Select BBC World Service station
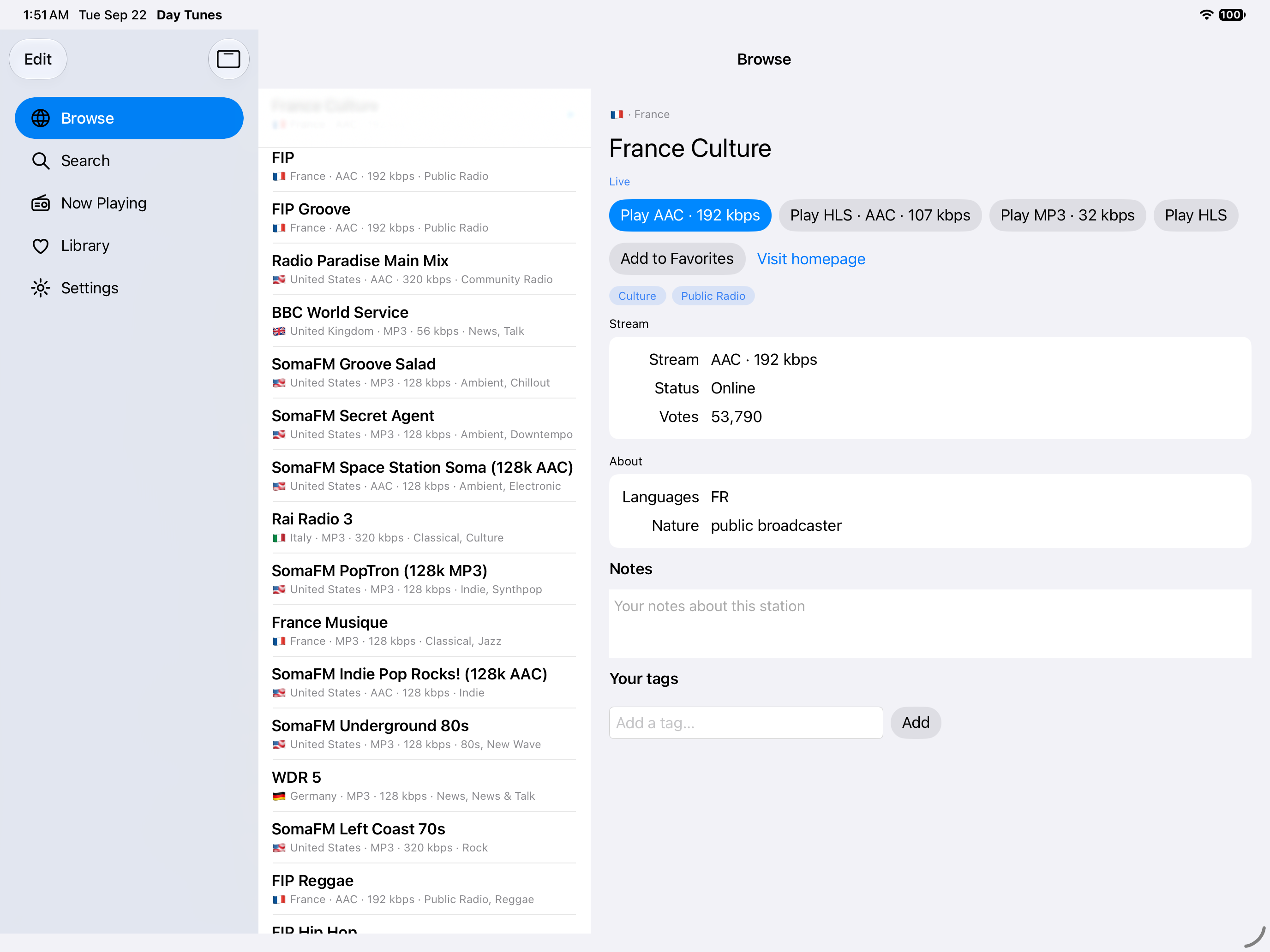 (424, 321)
